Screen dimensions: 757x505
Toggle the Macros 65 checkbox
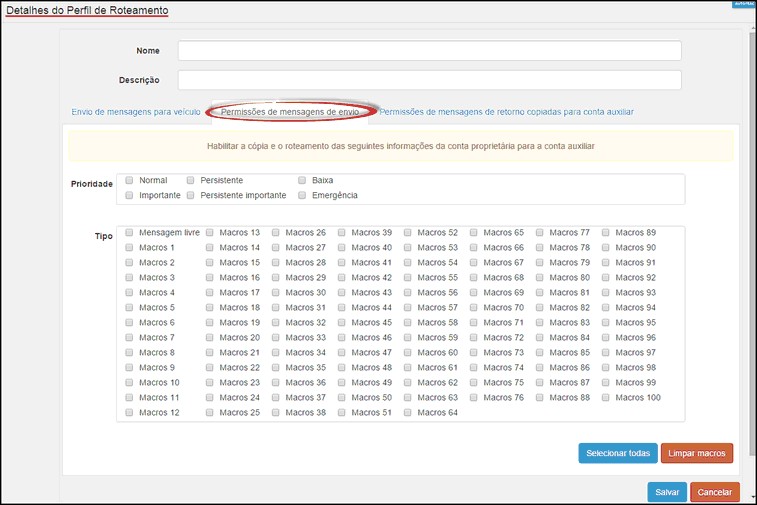pos(473,232)
